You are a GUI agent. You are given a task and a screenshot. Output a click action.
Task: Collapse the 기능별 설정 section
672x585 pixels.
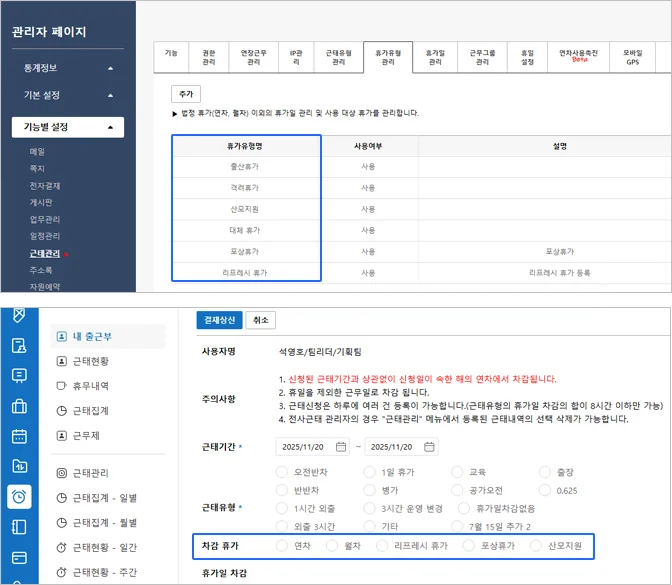(x=68, y=127)
